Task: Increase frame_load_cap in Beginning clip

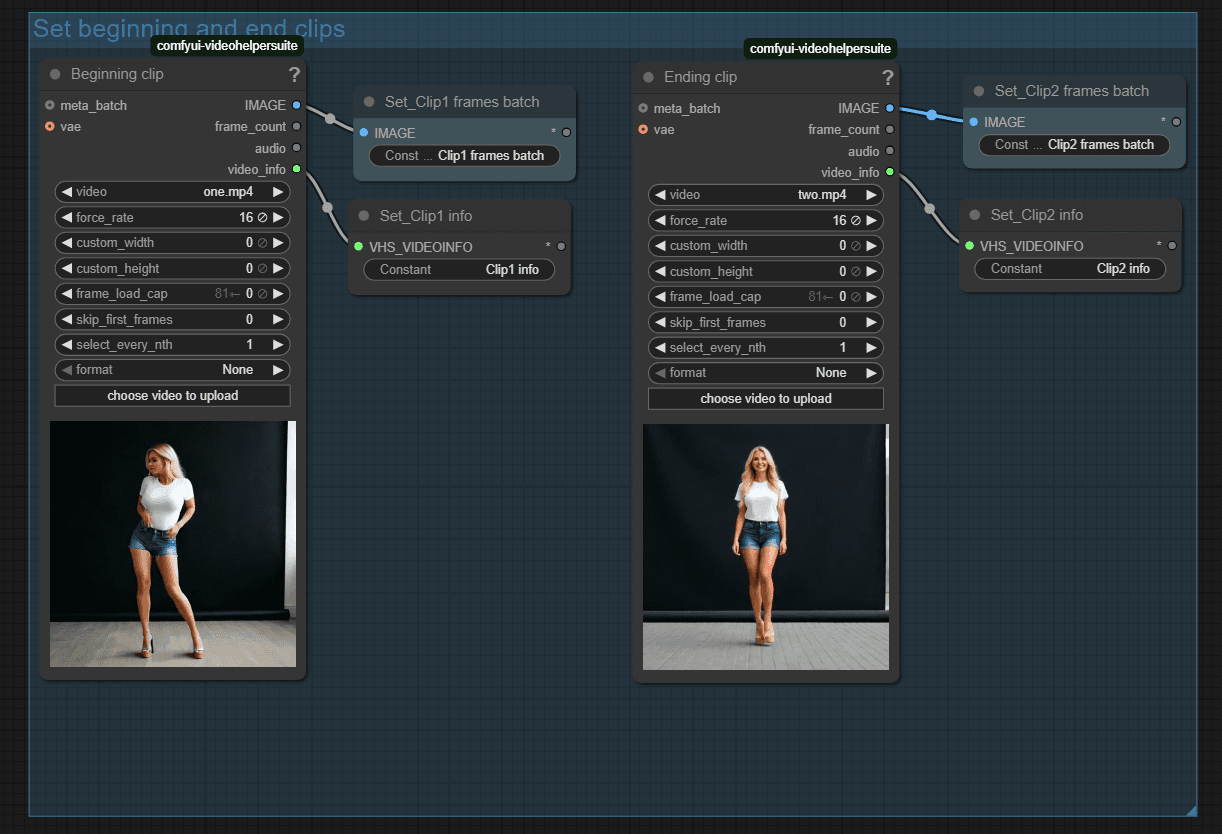Action: point(278,294)
